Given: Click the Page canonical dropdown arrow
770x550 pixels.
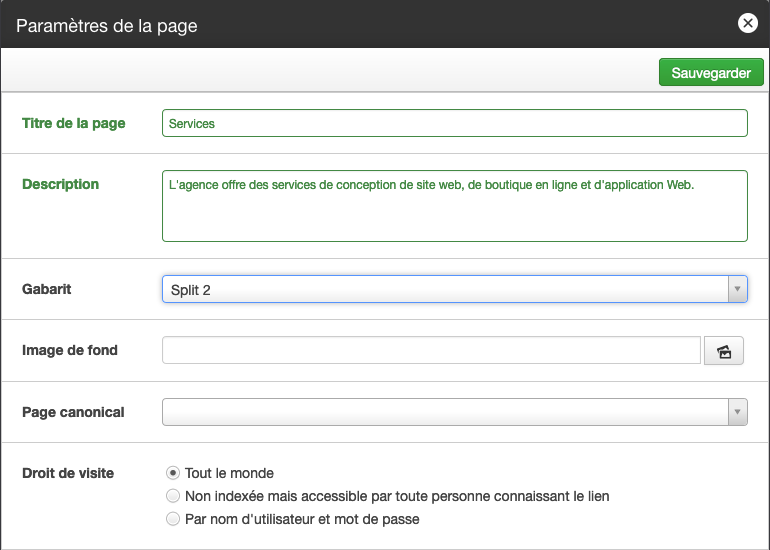Looking at the screenshot, I should point(737,412).
